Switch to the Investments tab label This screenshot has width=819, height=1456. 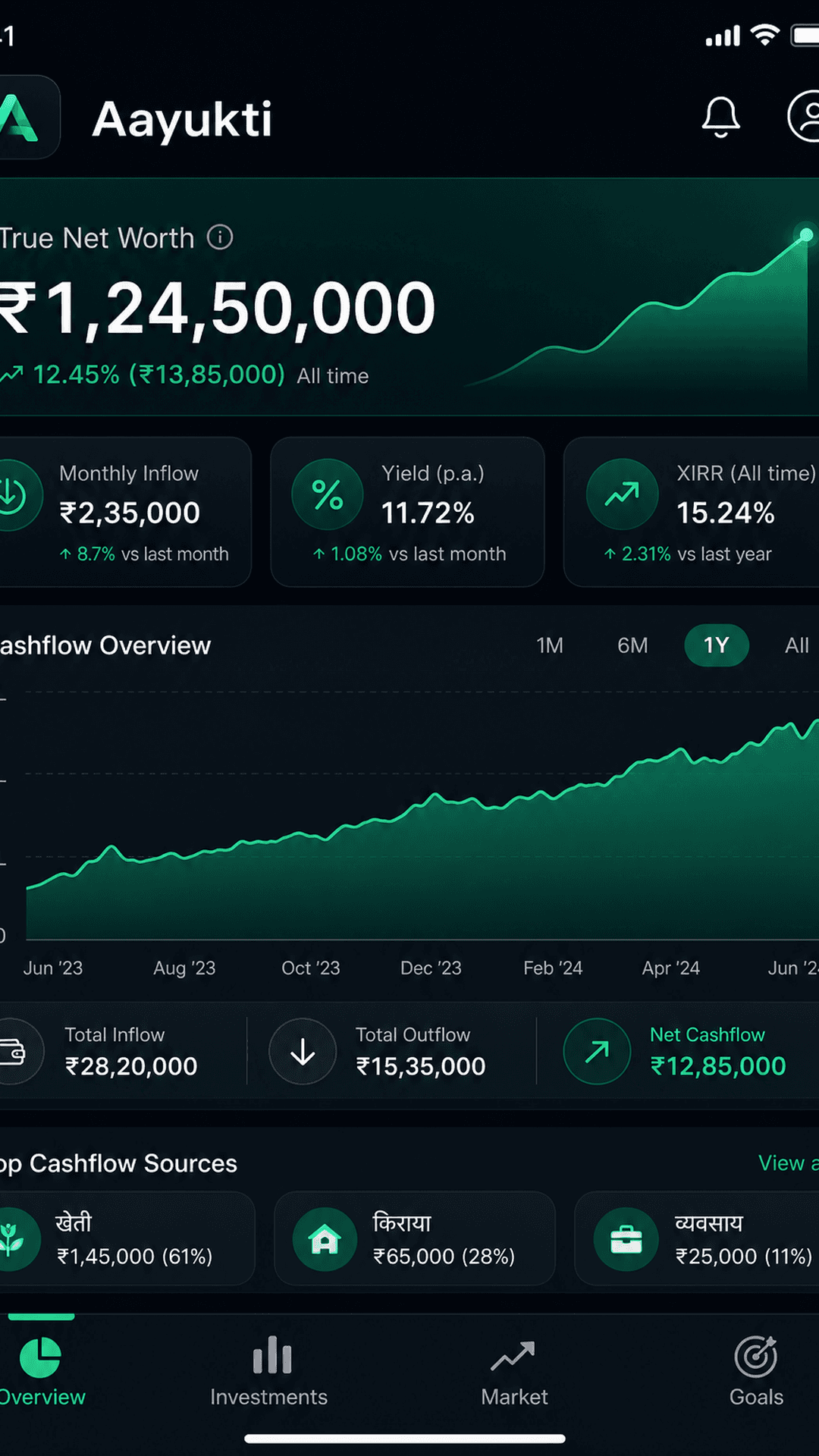pyautogui.click(x=269, y=1397)
